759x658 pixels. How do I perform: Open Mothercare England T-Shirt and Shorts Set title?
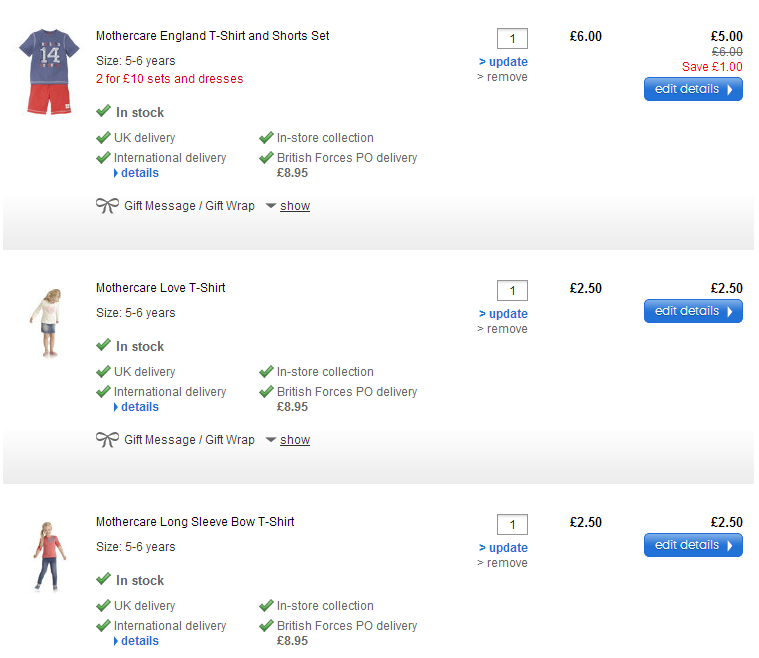[212, 36]
